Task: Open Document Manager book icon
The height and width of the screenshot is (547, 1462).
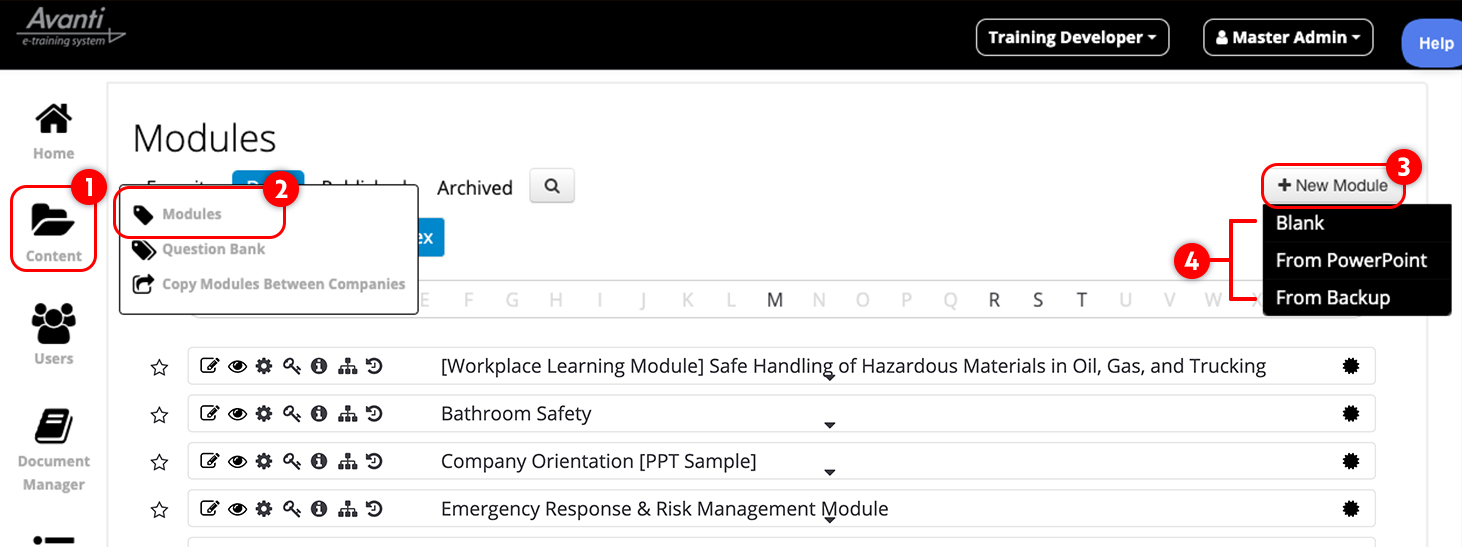Action: (x=54, y=426)
